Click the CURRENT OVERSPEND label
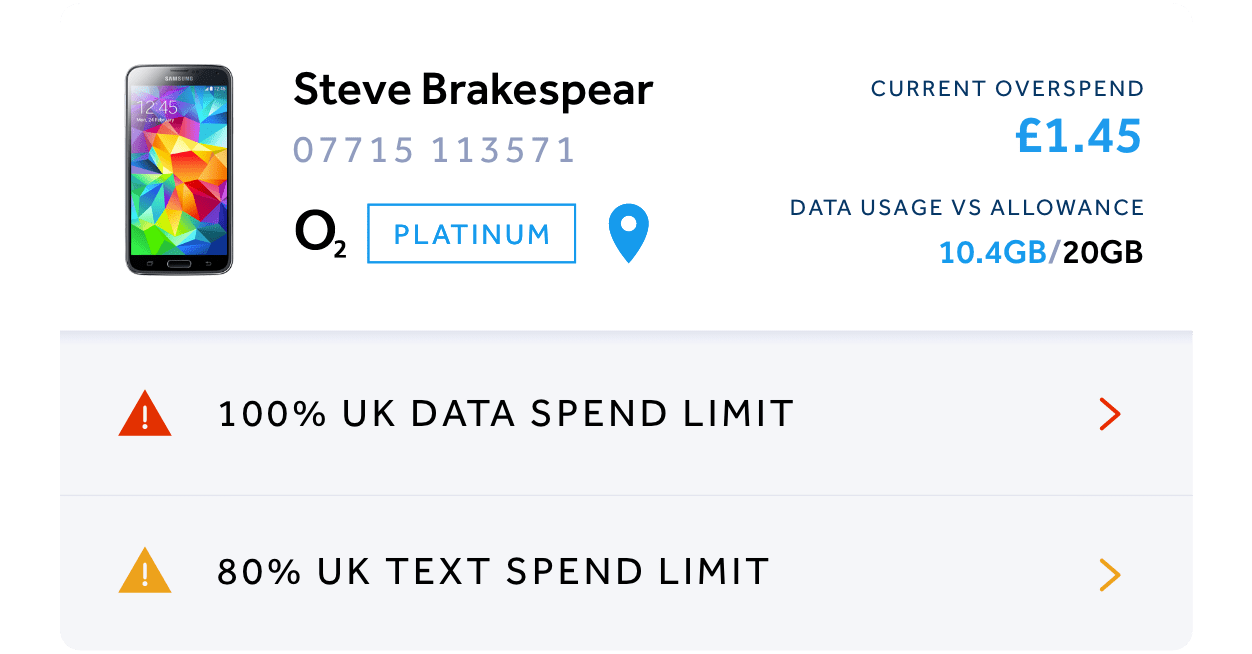 tap(1007, 89)
